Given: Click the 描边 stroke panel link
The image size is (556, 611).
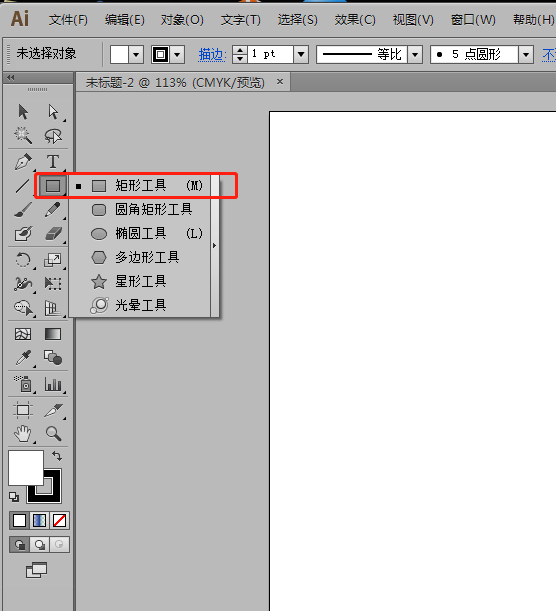Looking at the screenshot, I should click(212, 55).
